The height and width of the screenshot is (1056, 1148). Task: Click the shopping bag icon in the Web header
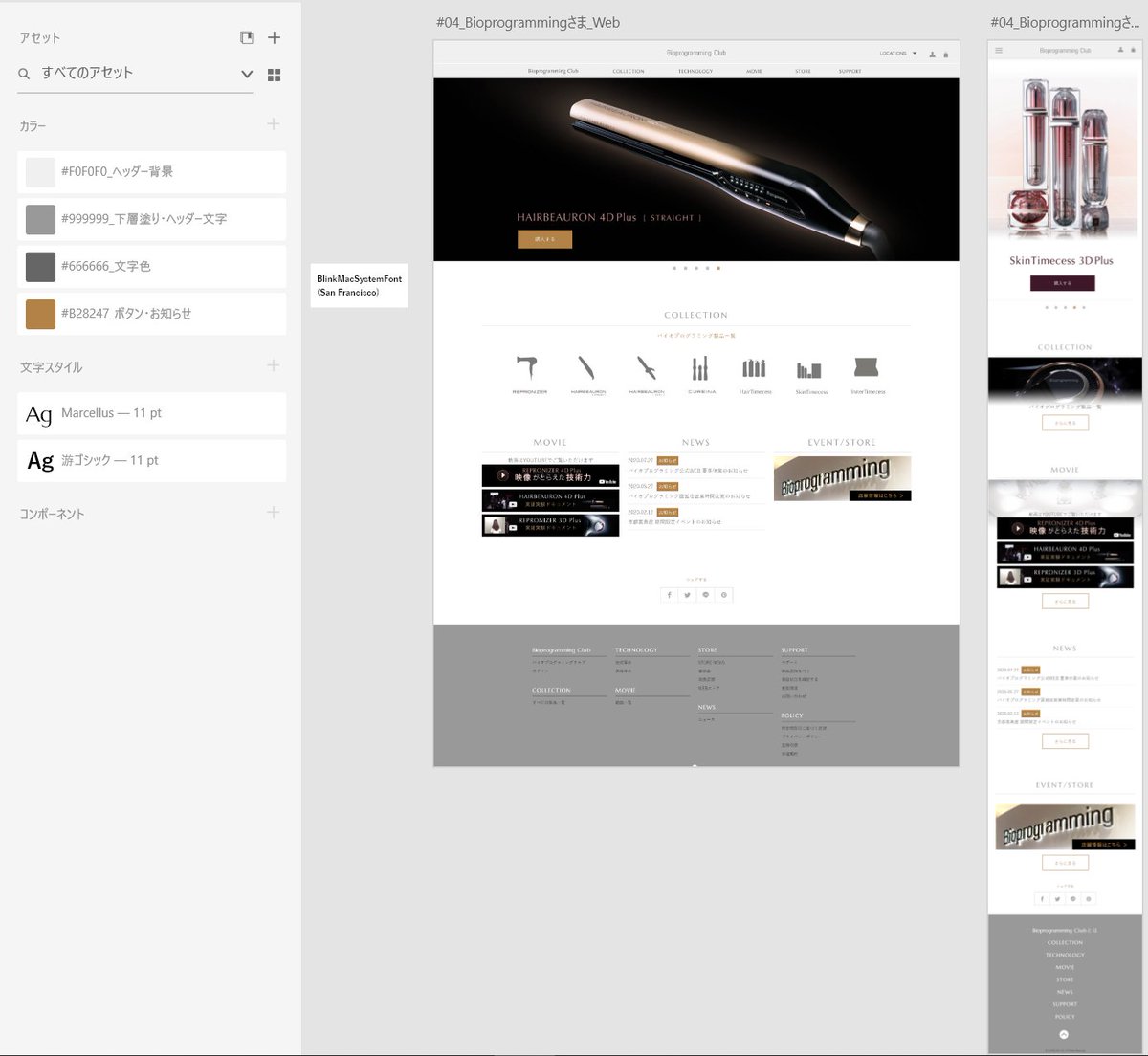(946, 55)
